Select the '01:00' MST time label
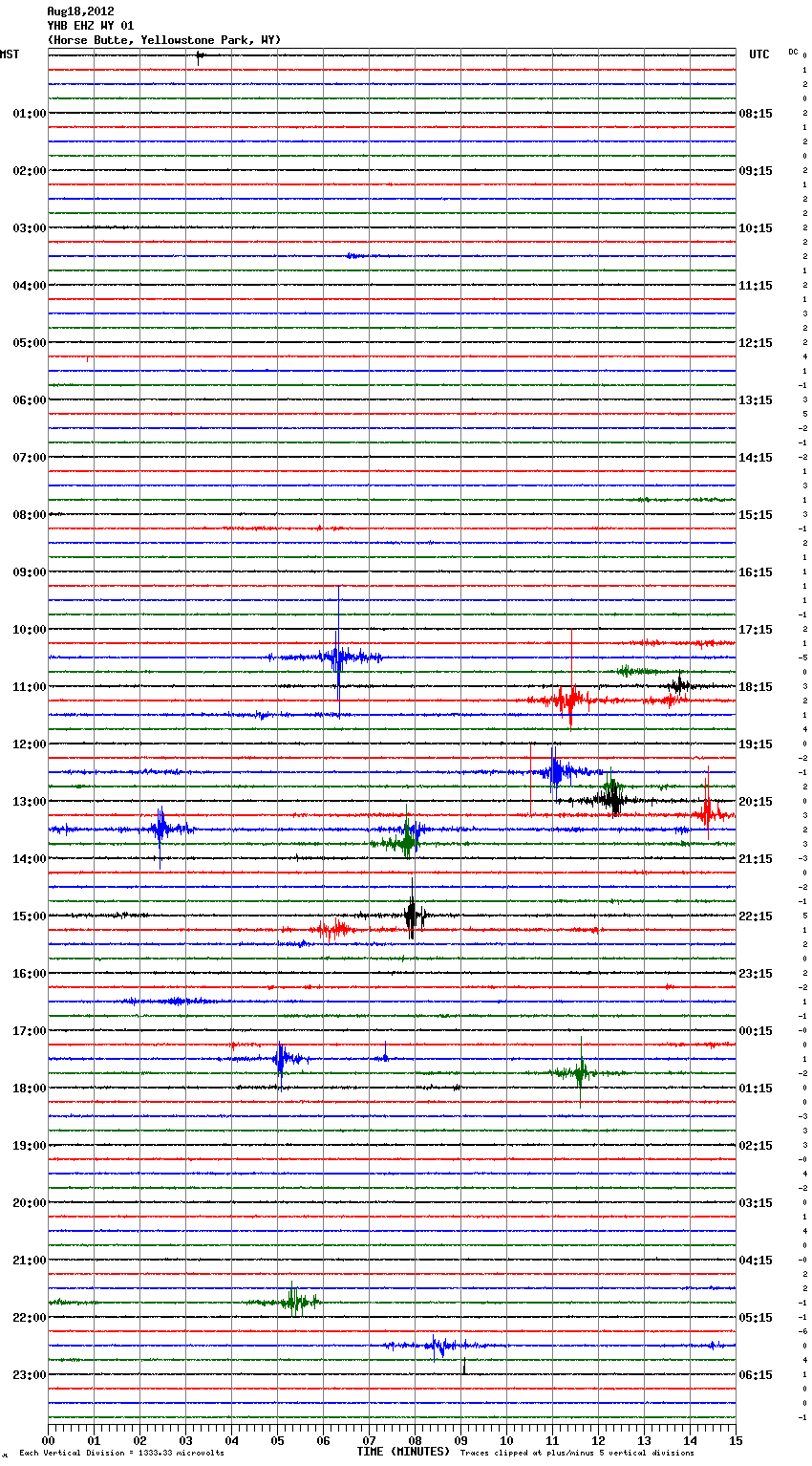The height and width of the screenshot is (1466, 812). click(x=29, y=113)
